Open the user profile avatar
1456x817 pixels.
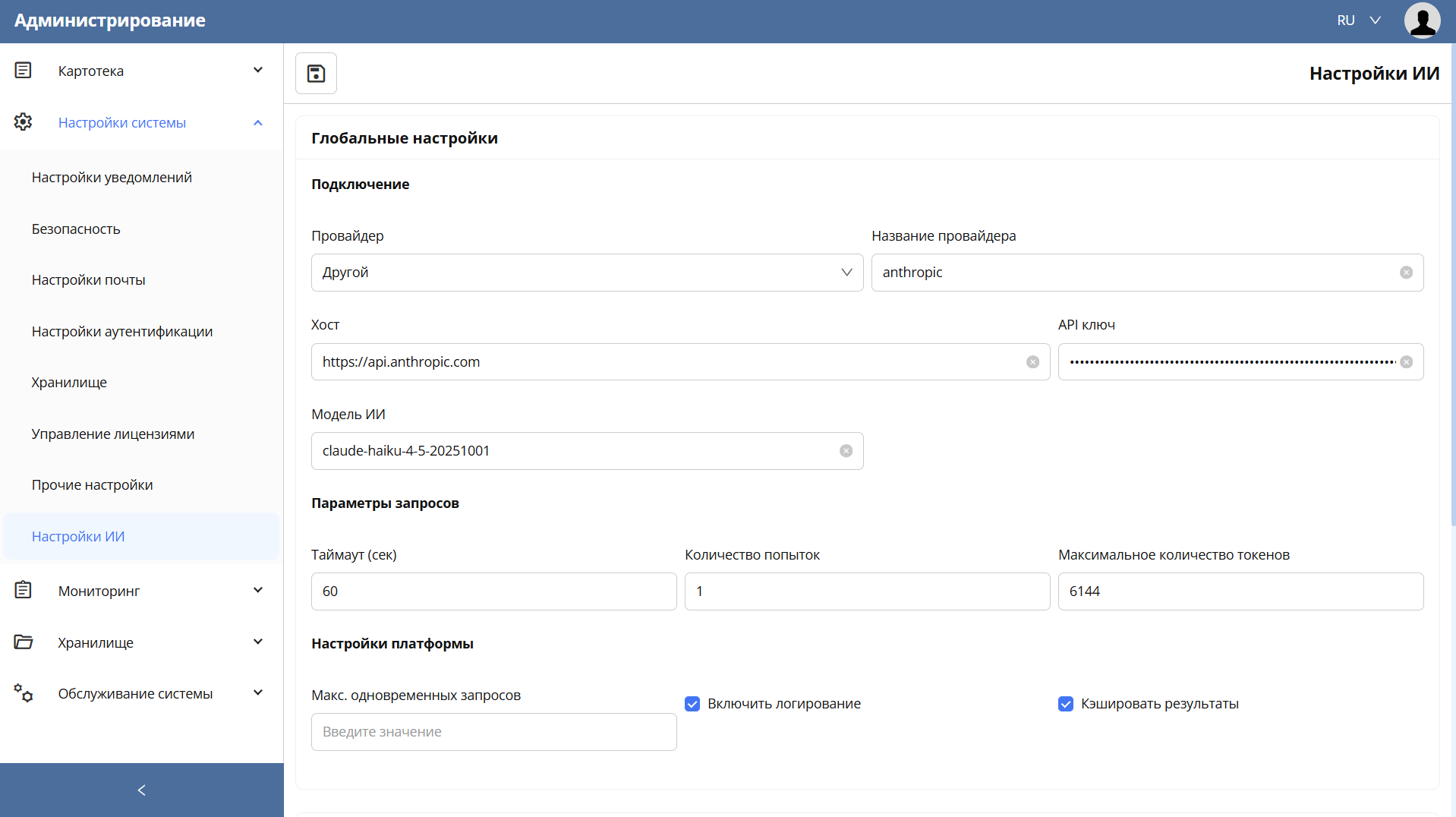pos(1422,21)
